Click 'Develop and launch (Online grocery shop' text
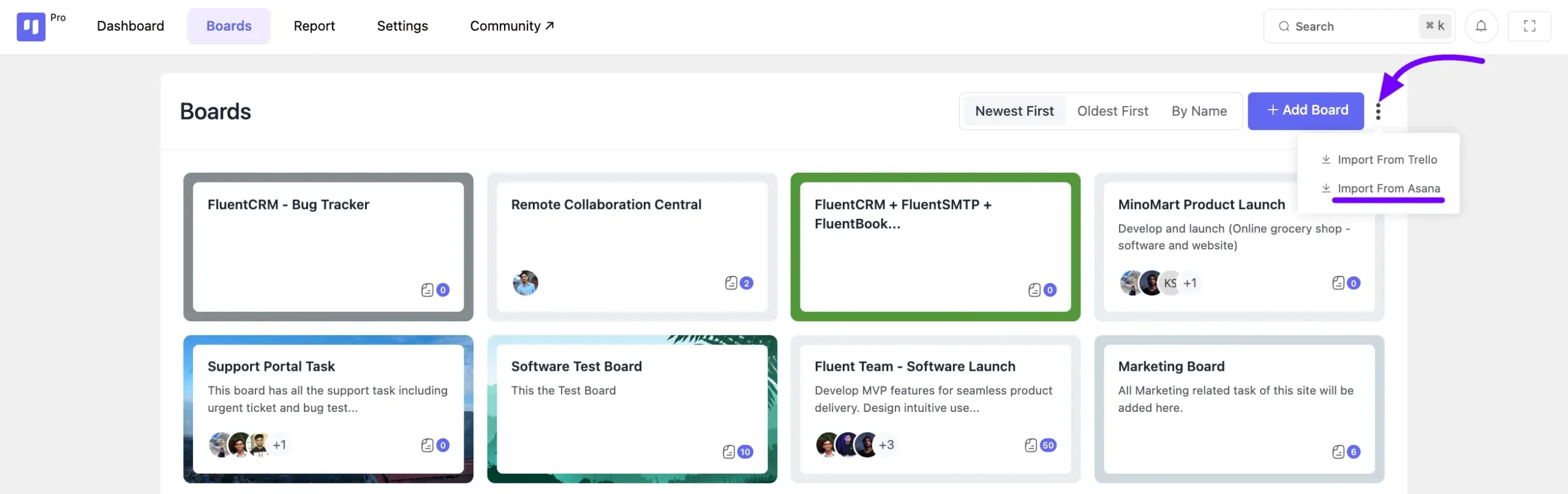The image size is (1568, 494). [x=1234, y=237]
